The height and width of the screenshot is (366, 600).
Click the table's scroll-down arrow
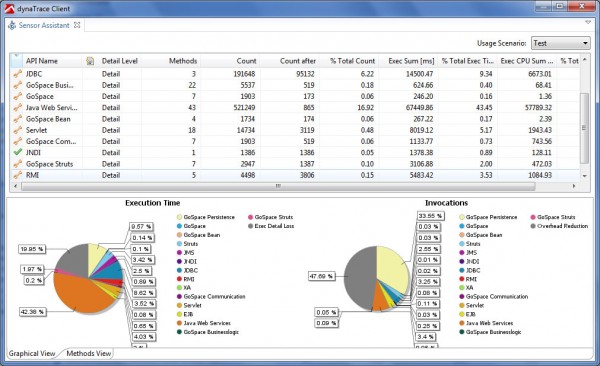[584, 176]
